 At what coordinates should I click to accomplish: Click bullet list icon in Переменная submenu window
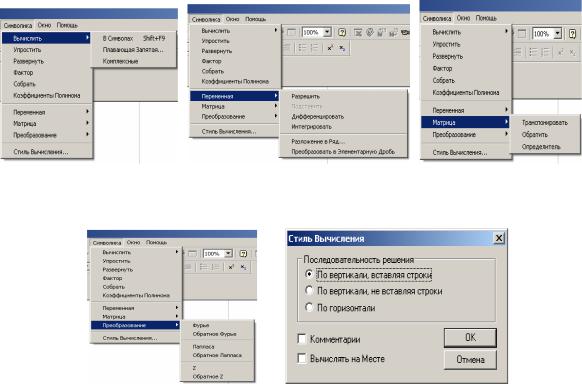tap(303, 48)
